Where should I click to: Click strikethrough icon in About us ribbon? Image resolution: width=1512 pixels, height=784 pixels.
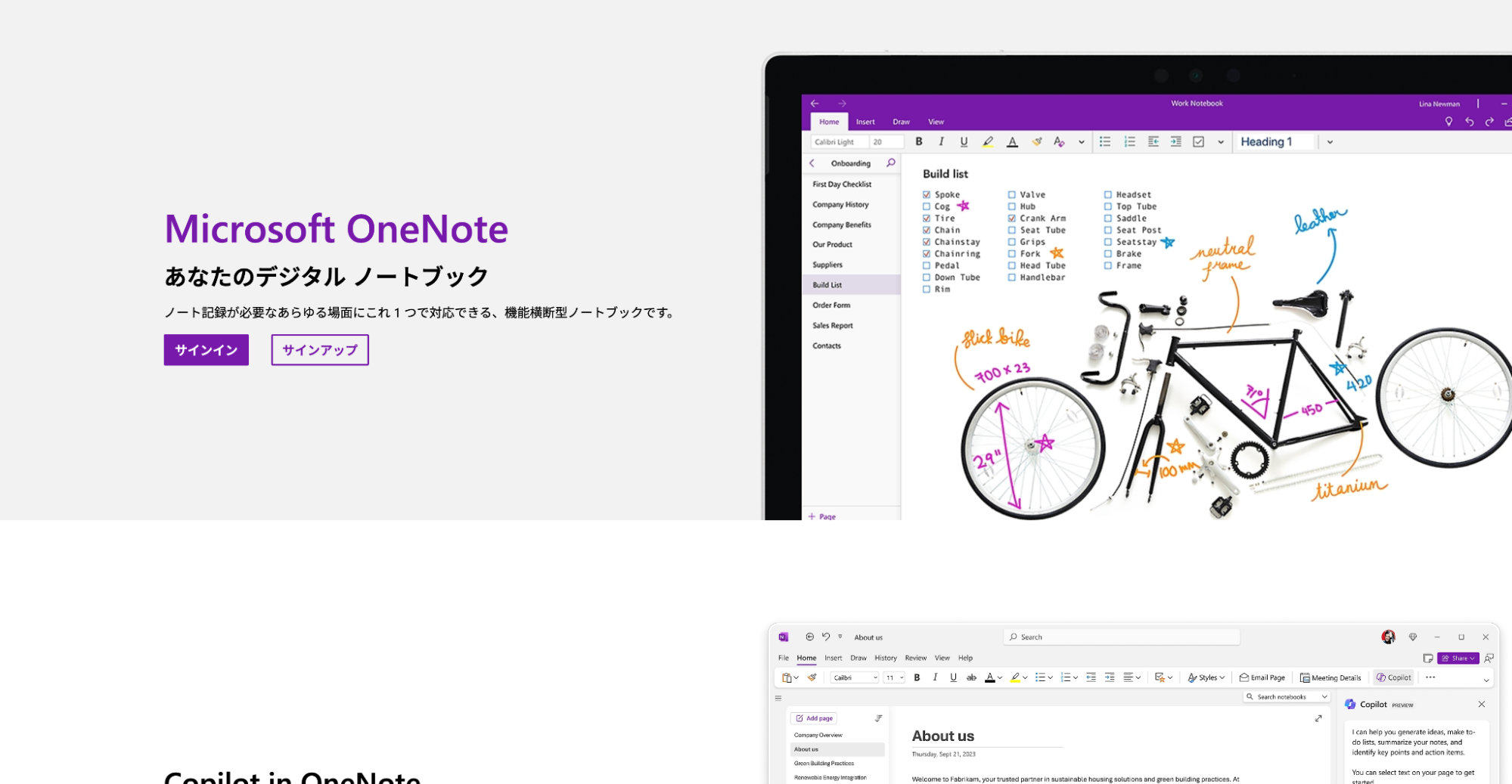pos(971,677)
